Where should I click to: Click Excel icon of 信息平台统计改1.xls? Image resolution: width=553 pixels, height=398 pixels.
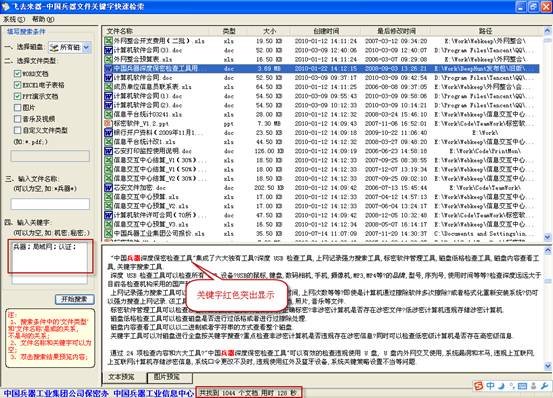tap(108, 142)
